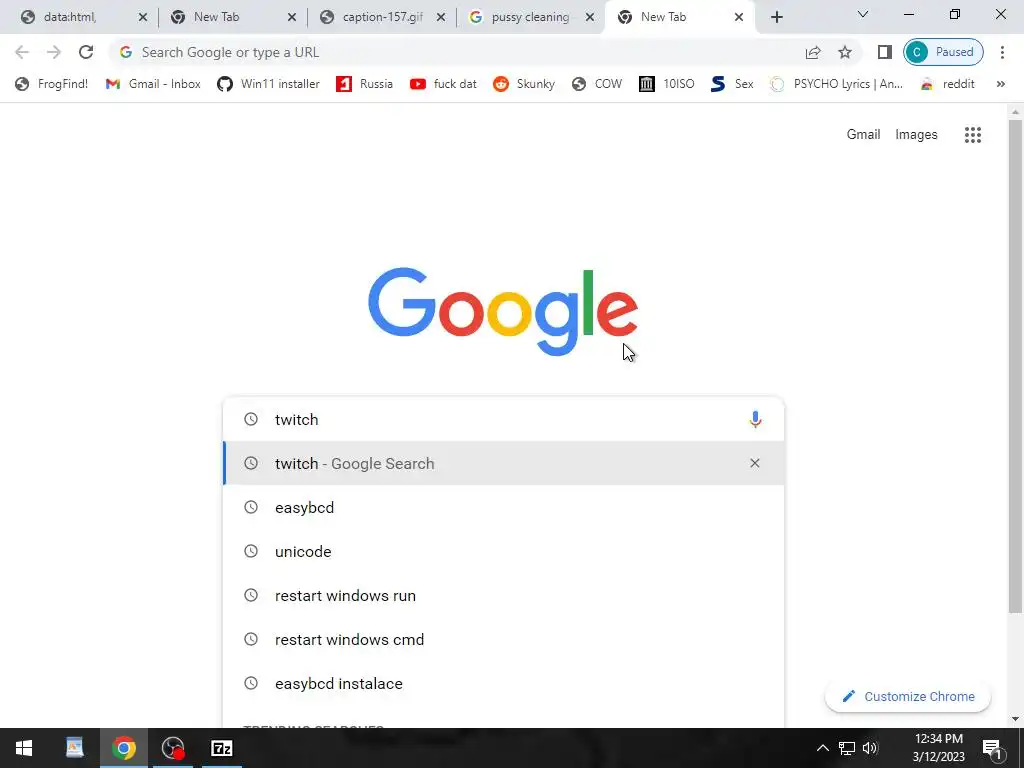Screen dimensions: 1024x768
Task: Show more bookmarks with the double chevron
Action: click(x=1000, y=84)
